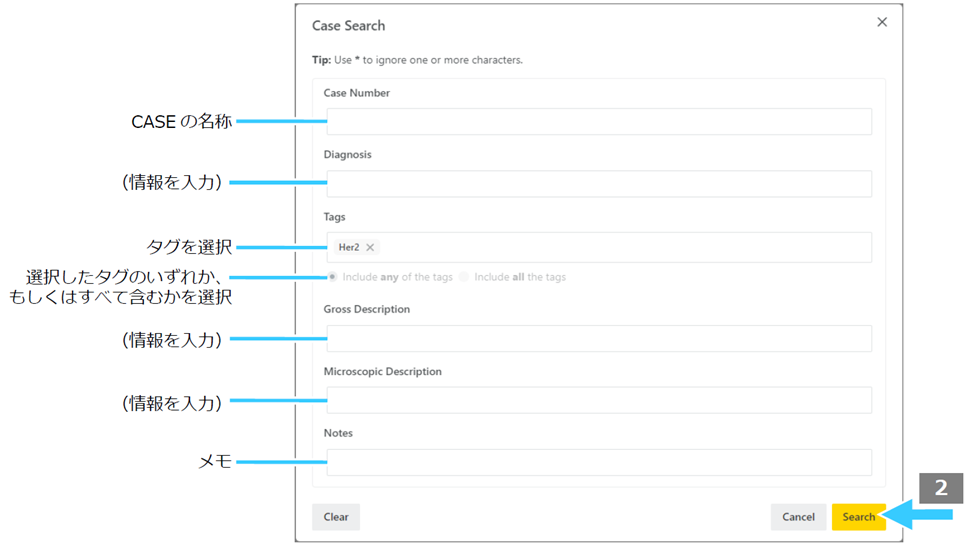
Task: Click the メモ annotation label
Action: click(215, 461)
